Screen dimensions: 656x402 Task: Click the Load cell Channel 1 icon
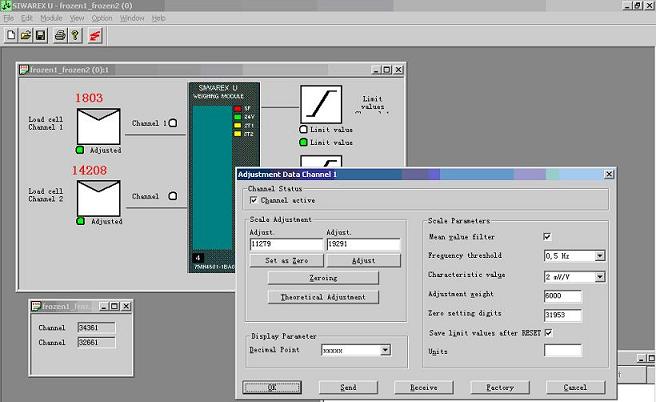click(x=98, y=126)
